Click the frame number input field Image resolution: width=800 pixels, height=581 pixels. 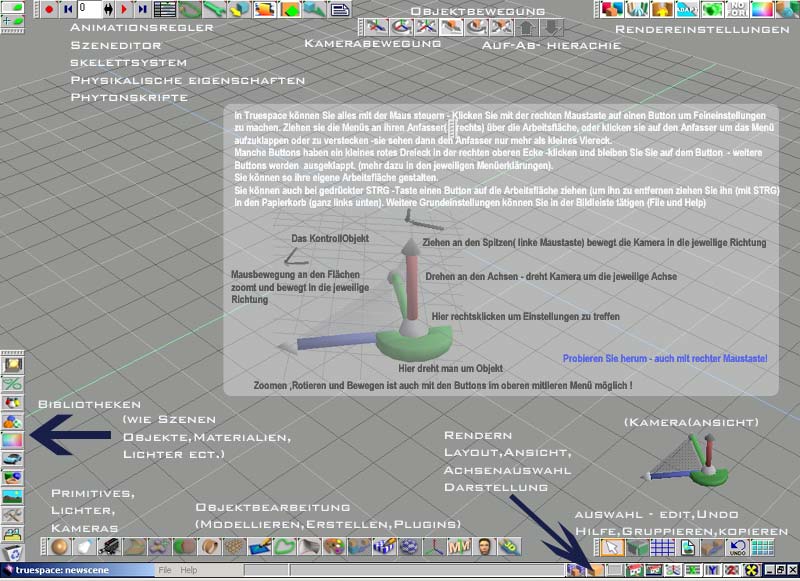pos(89,9)
